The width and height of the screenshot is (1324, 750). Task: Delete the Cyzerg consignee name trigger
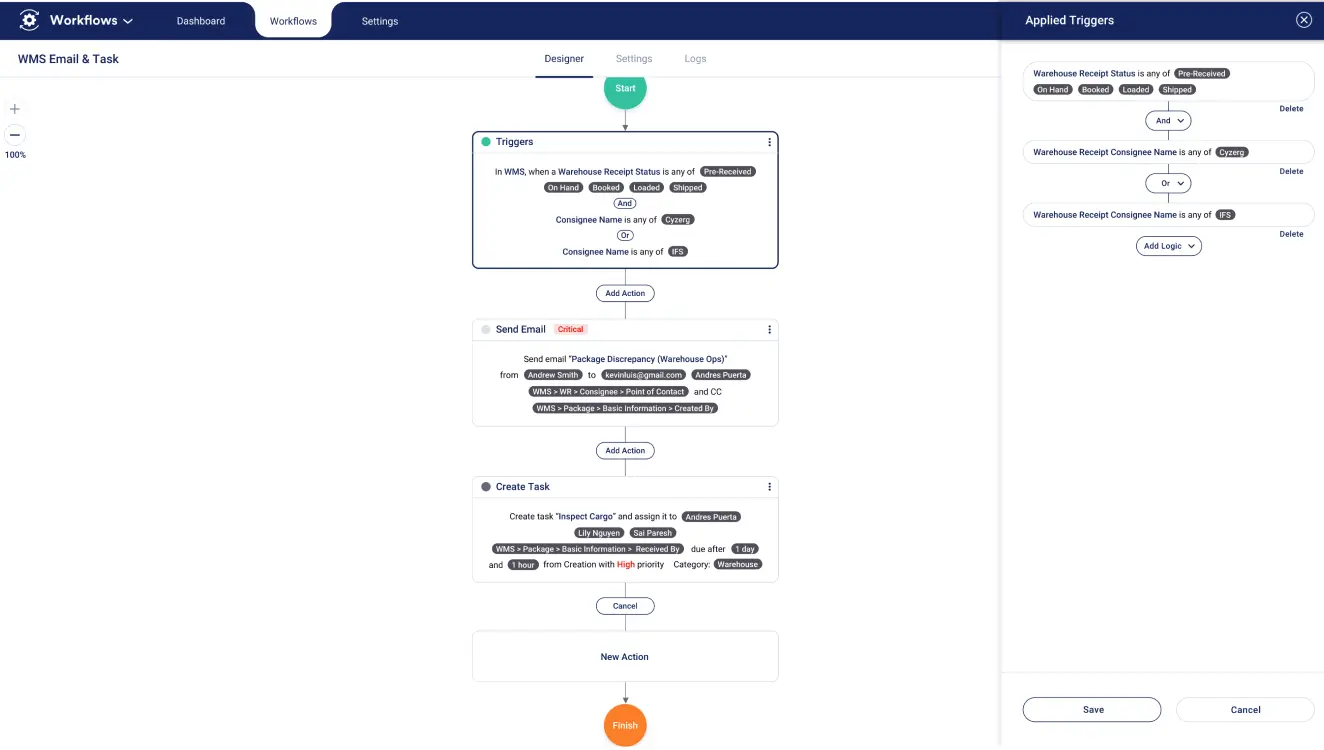pyautogui.click(x=1291, y=171)
